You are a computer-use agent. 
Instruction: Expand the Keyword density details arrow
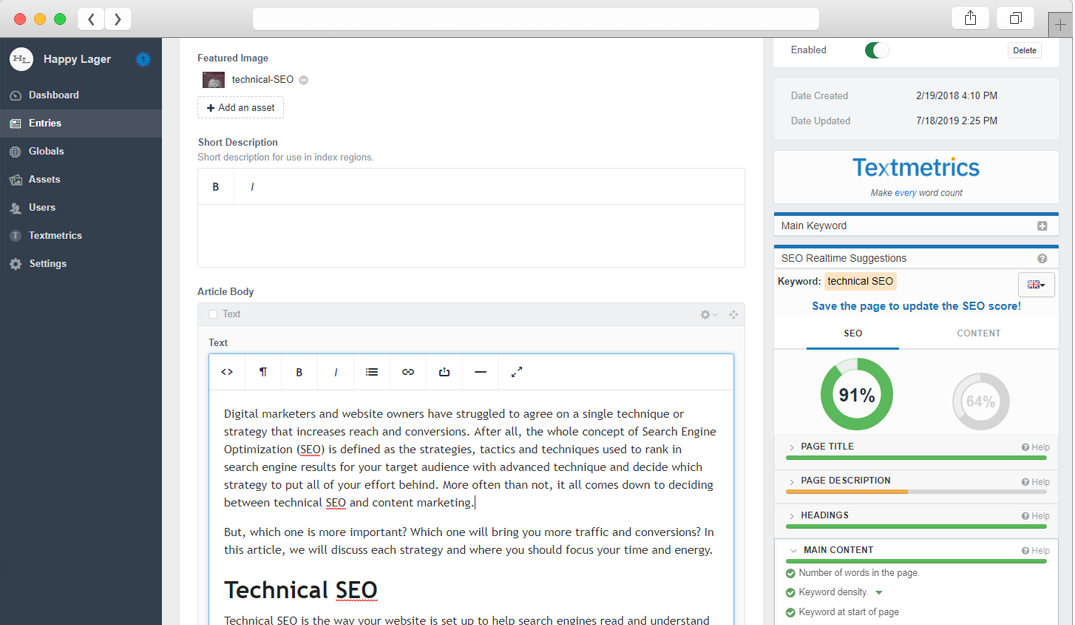coord(879,593)
